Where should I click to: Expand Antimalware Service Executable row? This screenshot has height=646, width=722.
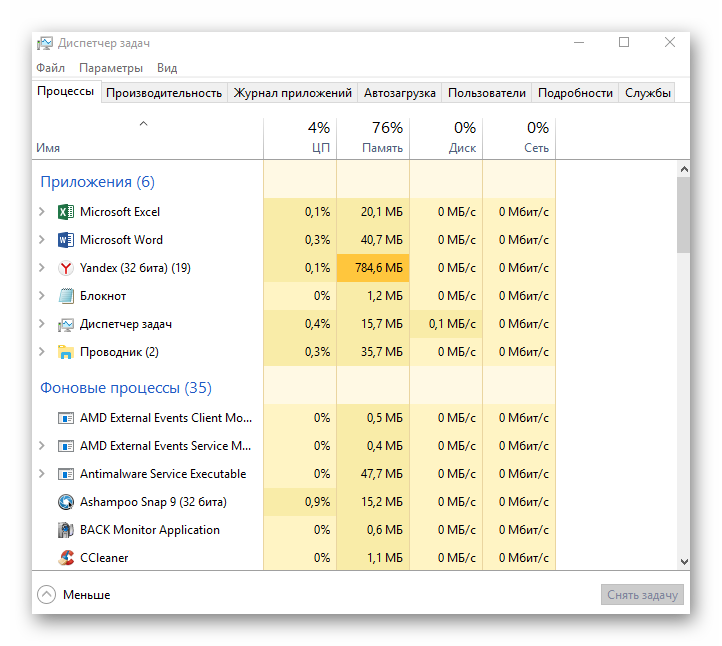pyautogui.click(x=42, y=474)
